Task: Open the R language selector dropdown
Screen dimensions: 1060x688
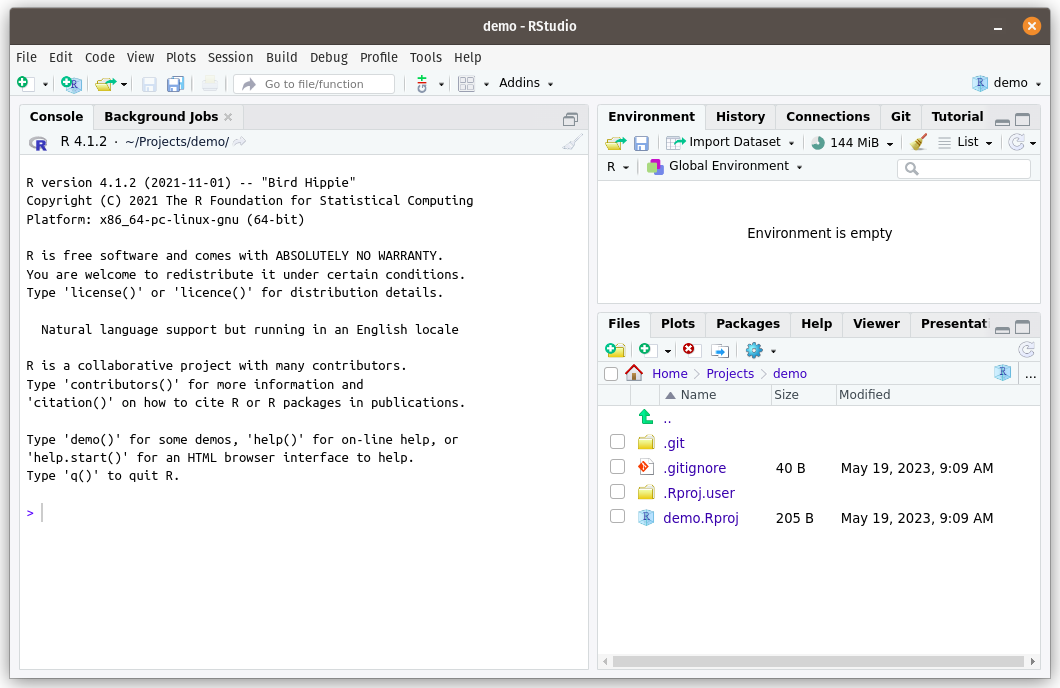Action: [x=617, y=167]
